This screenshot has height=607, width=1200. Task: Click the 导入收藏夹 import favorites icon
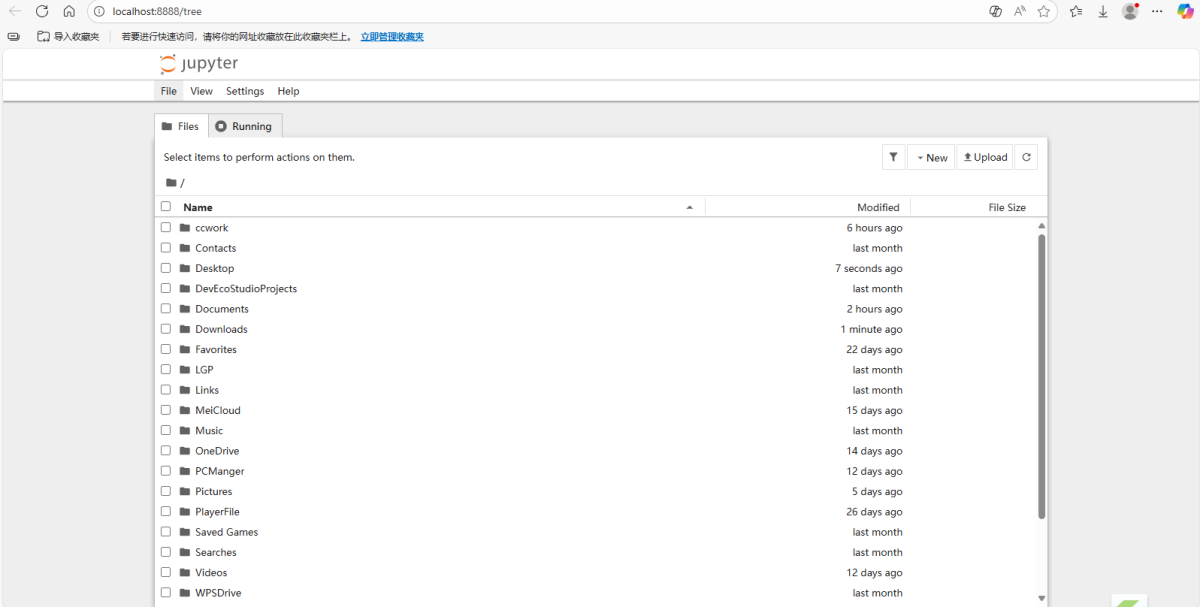click(x=43, y=36)
